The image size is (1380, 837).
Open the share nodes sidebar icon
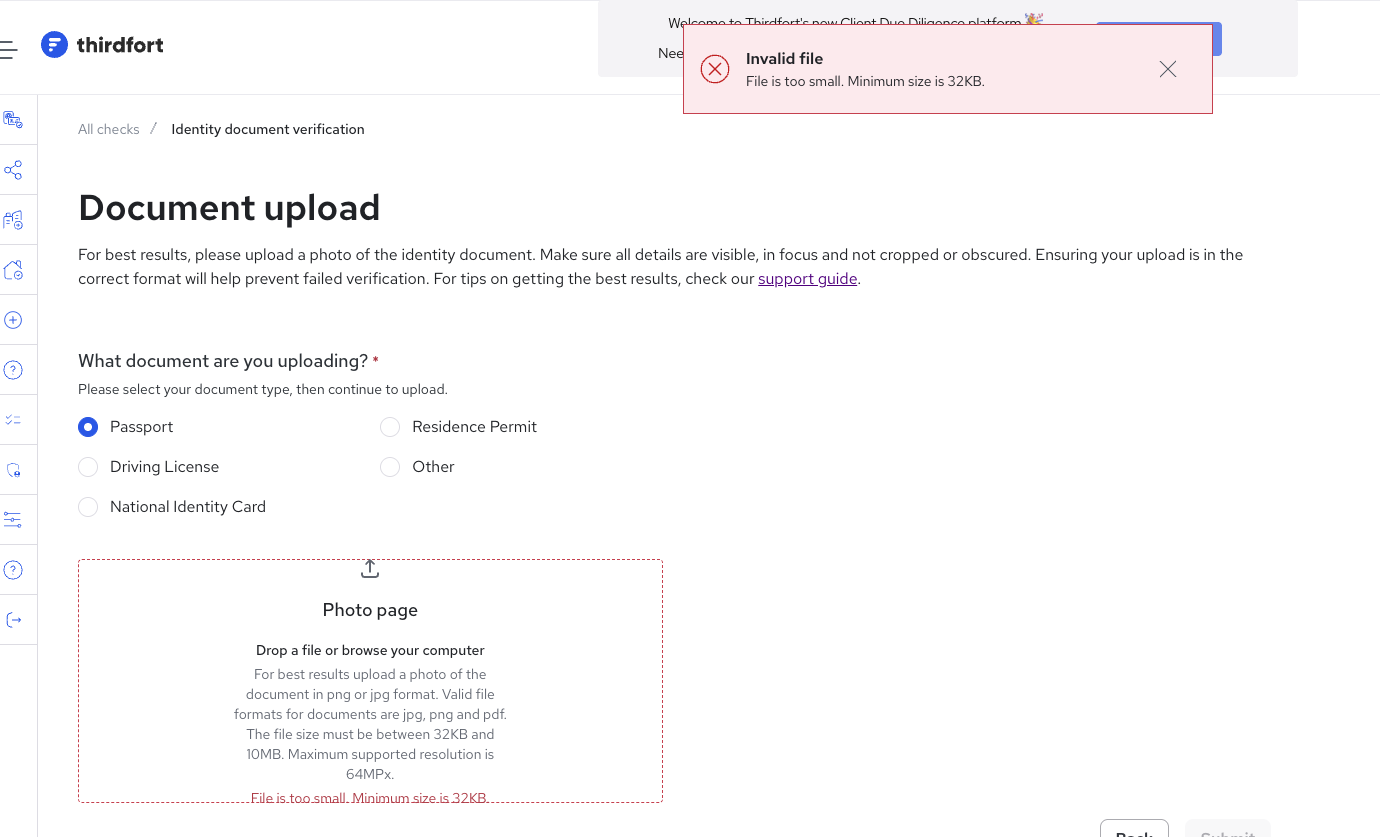coord(13,170)
